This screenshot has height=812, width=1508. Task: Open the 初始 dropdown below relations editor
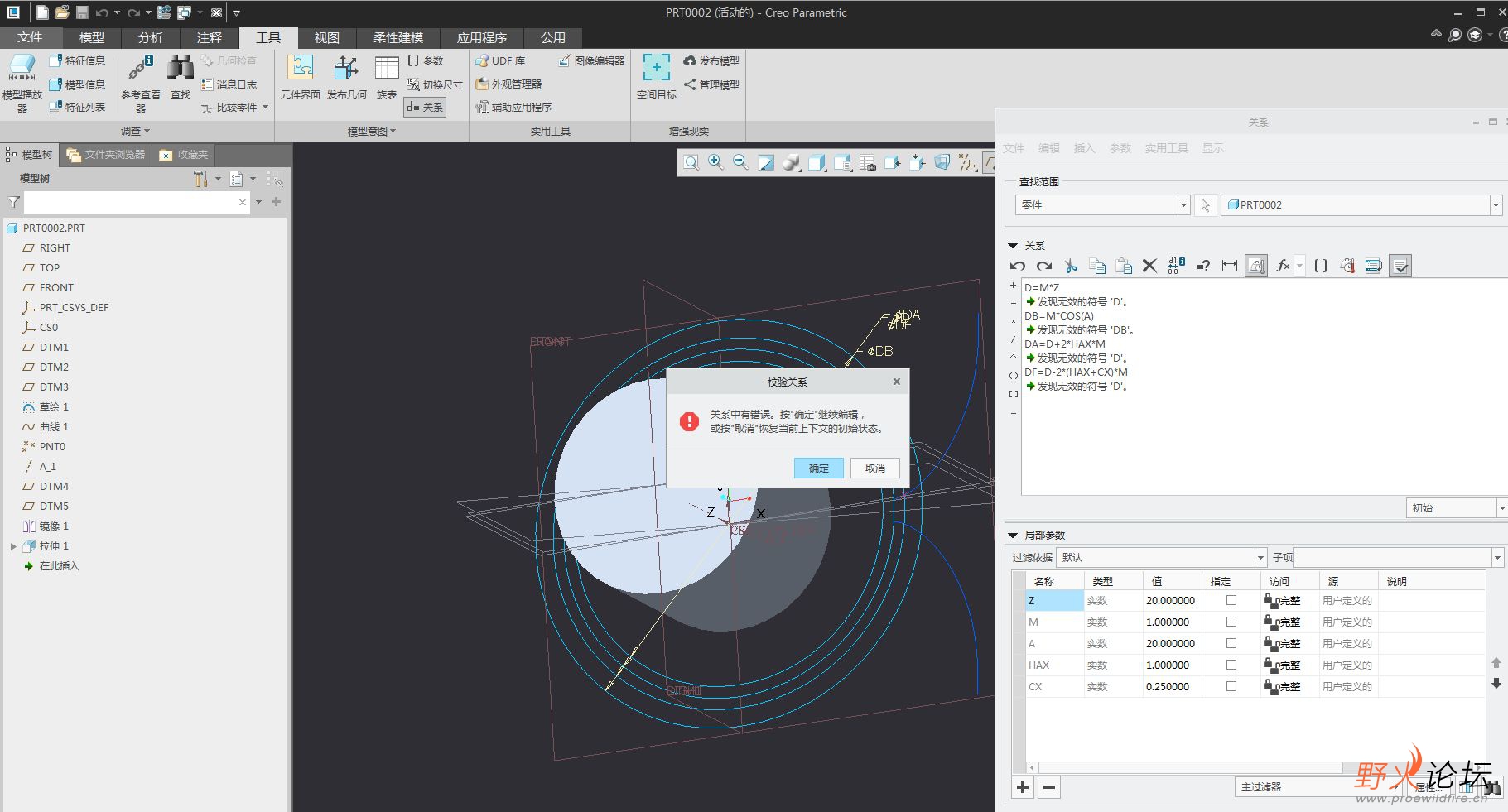pyautogui.click(x=1501, y=508)
